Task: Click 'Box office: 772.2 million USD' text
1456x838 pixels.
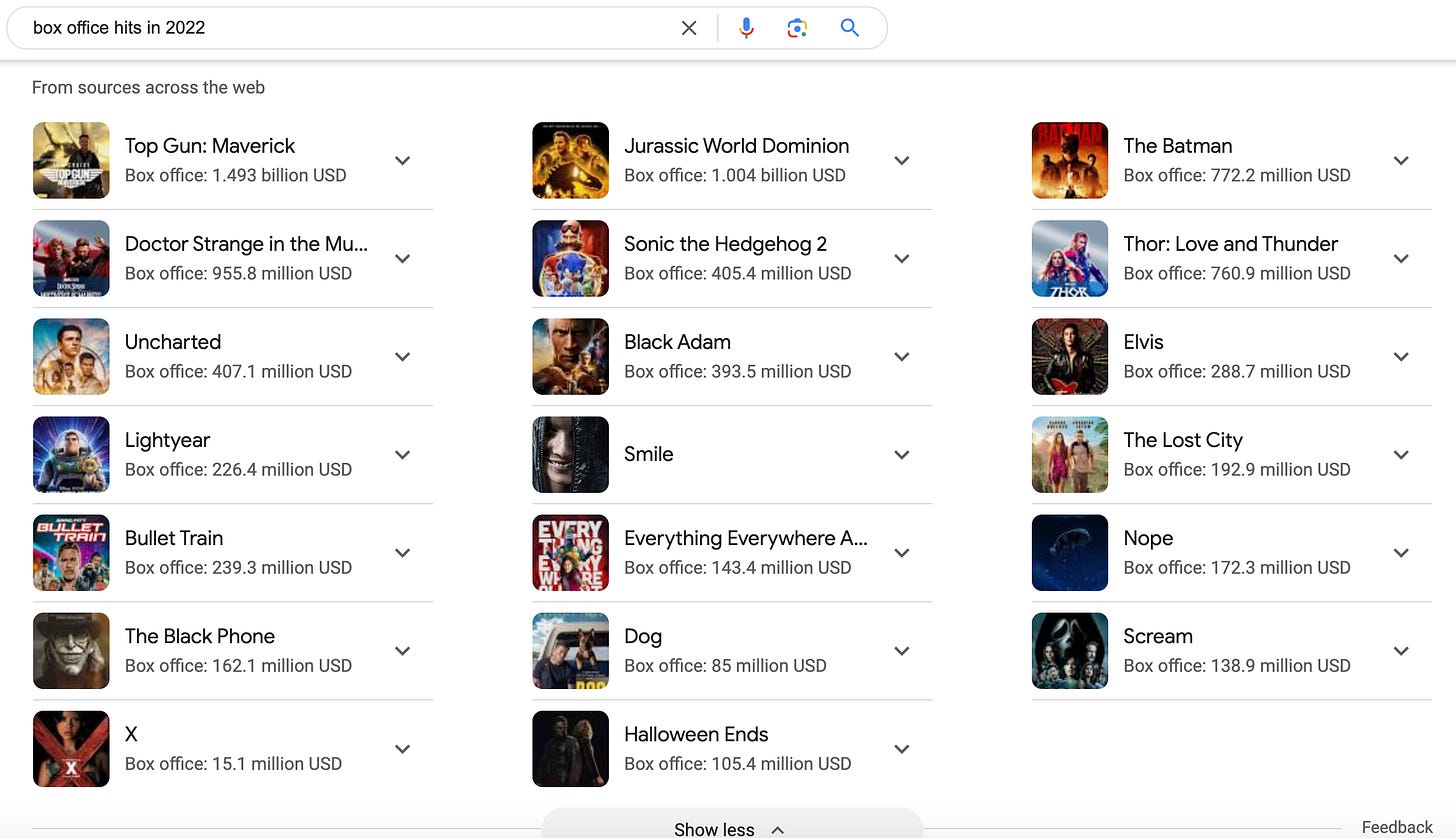Action: [x=1237, y=175]
